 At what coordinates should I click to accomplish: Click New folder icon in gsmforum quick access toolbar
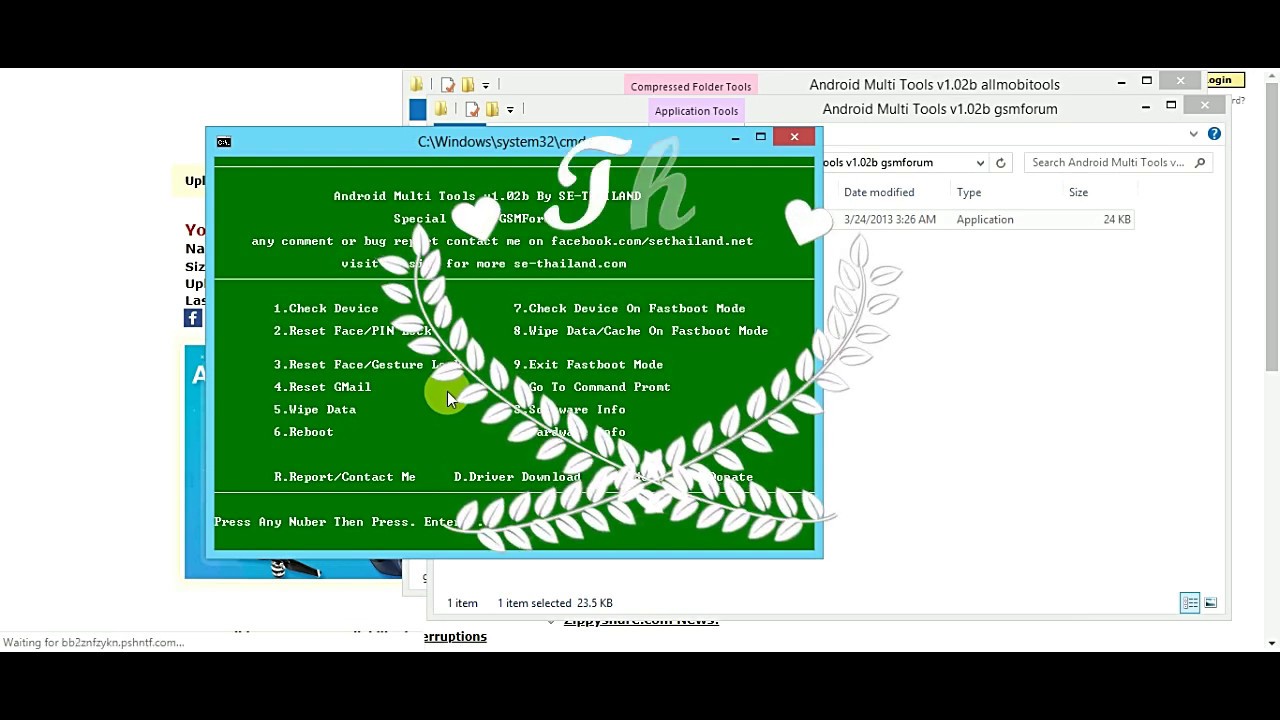coord(492,109)
